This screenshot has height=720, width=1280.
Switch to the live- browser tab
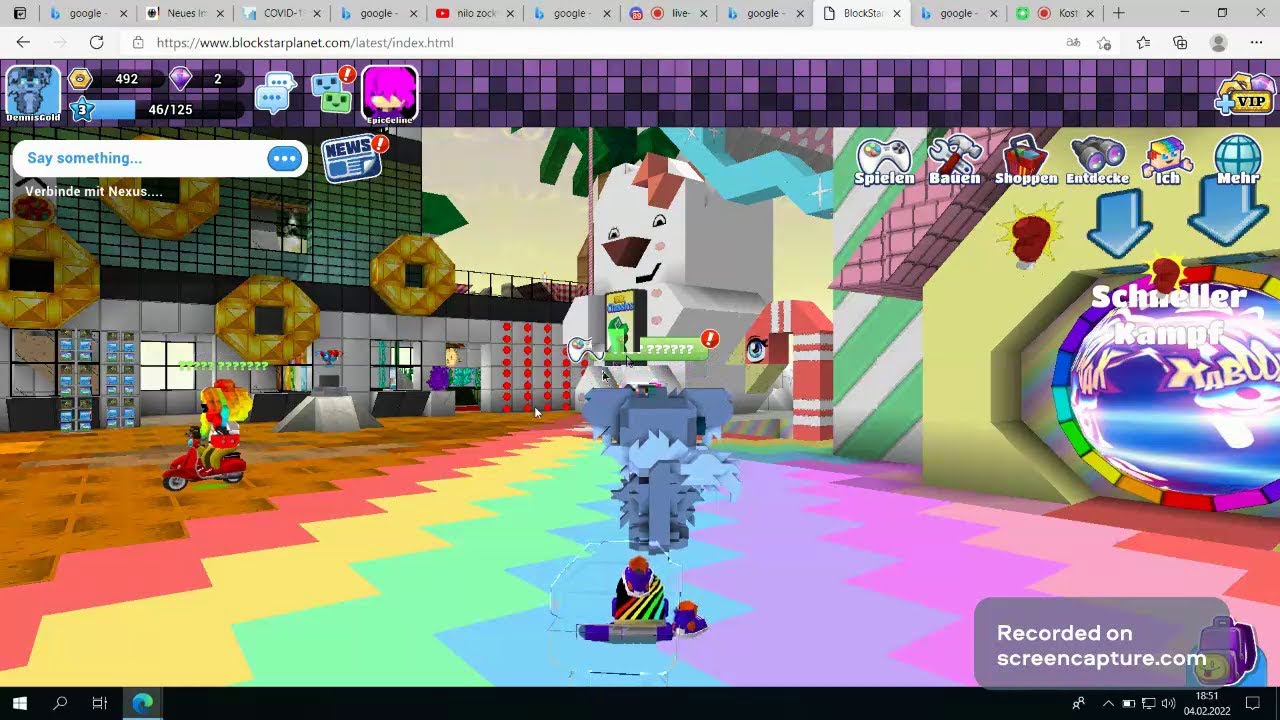667,13
